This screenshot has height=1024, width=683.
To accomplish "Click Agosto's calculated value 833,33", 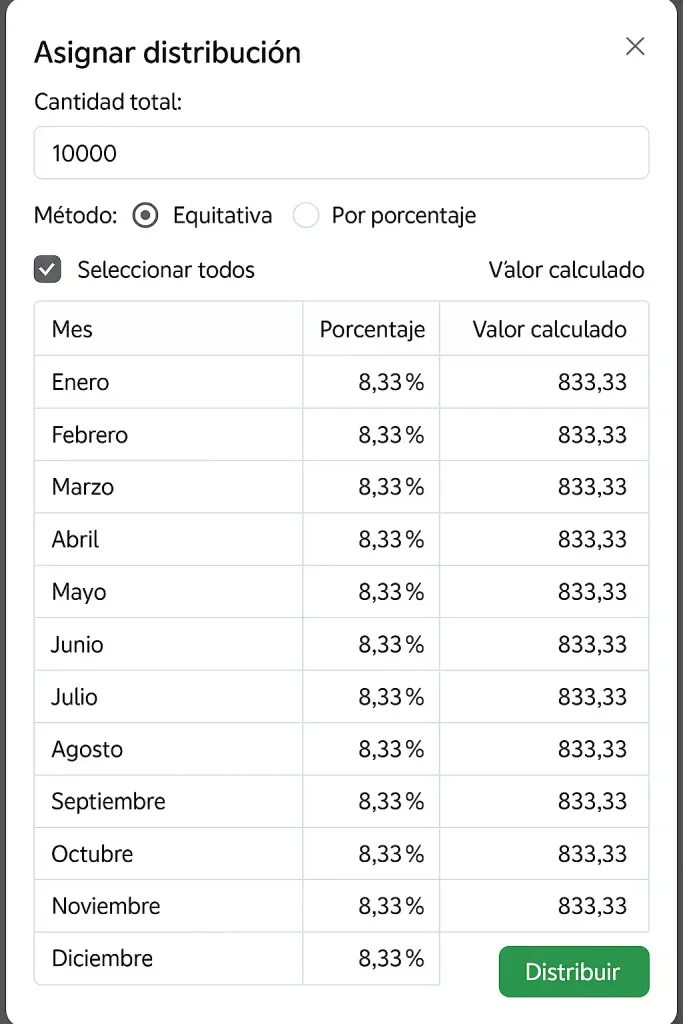I will (592, 749).
